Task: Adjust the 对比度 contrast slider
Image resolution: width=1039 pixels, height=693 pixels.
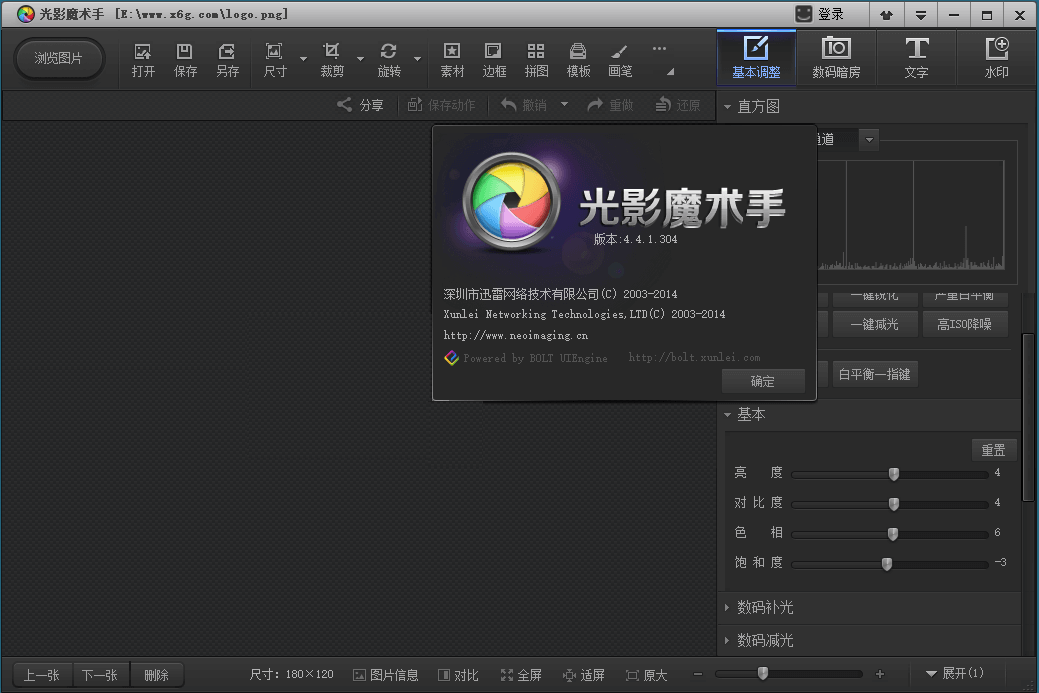Action: [894, 504]
